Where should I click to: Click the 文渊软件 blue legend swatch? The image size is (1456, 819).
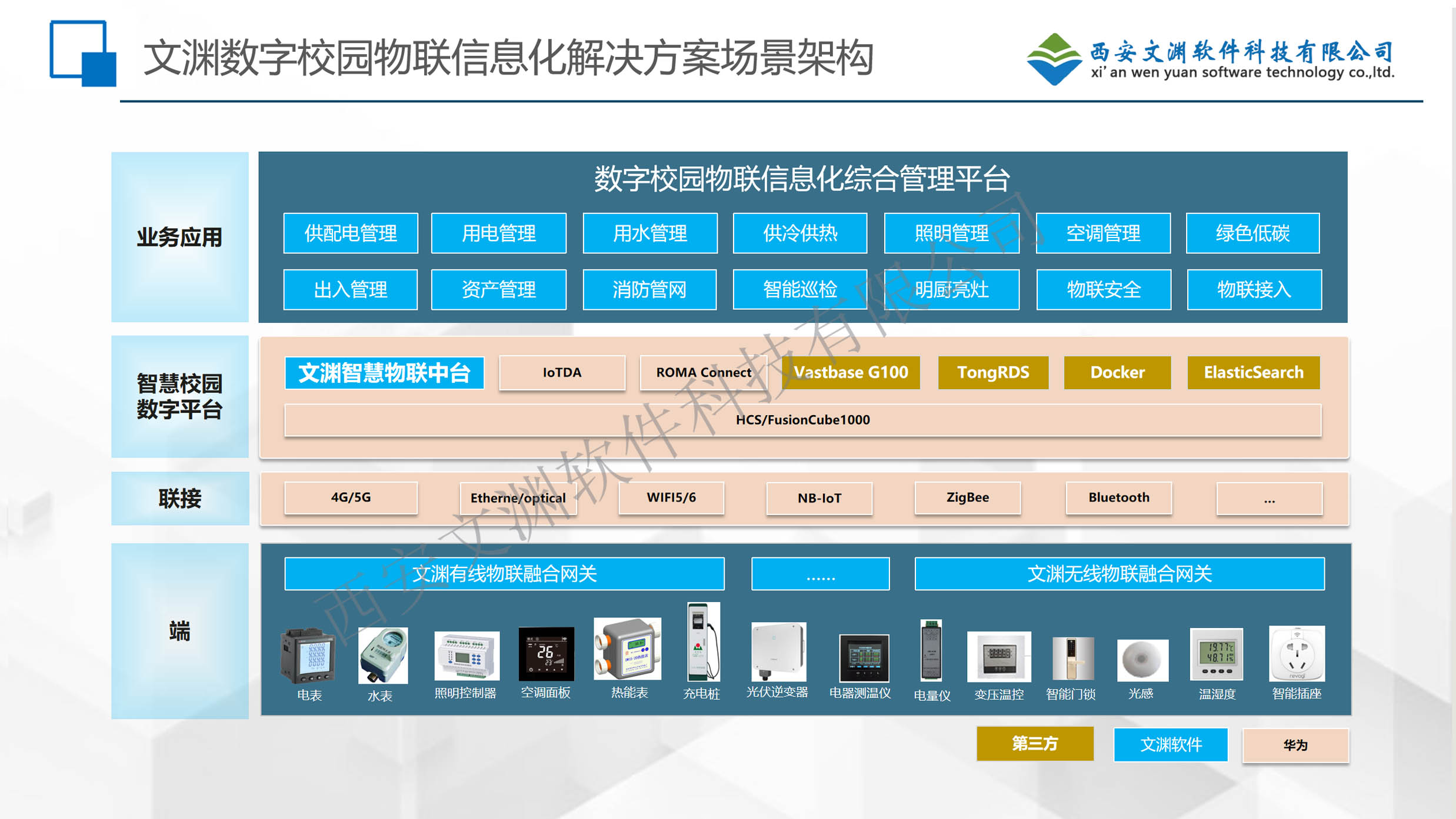pos(1171,745)
